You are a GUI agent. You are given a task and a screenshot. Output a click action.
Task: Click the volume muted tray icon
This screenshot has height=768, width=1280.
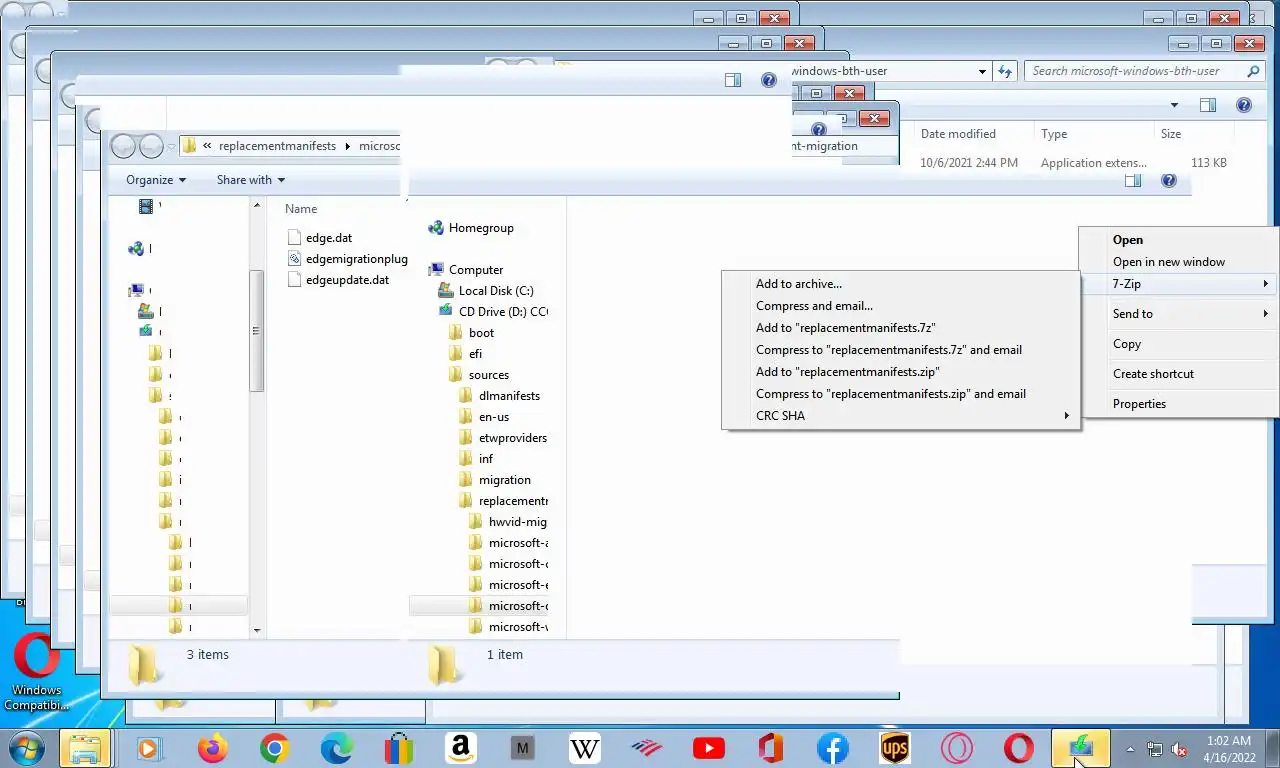(1179, 749)
